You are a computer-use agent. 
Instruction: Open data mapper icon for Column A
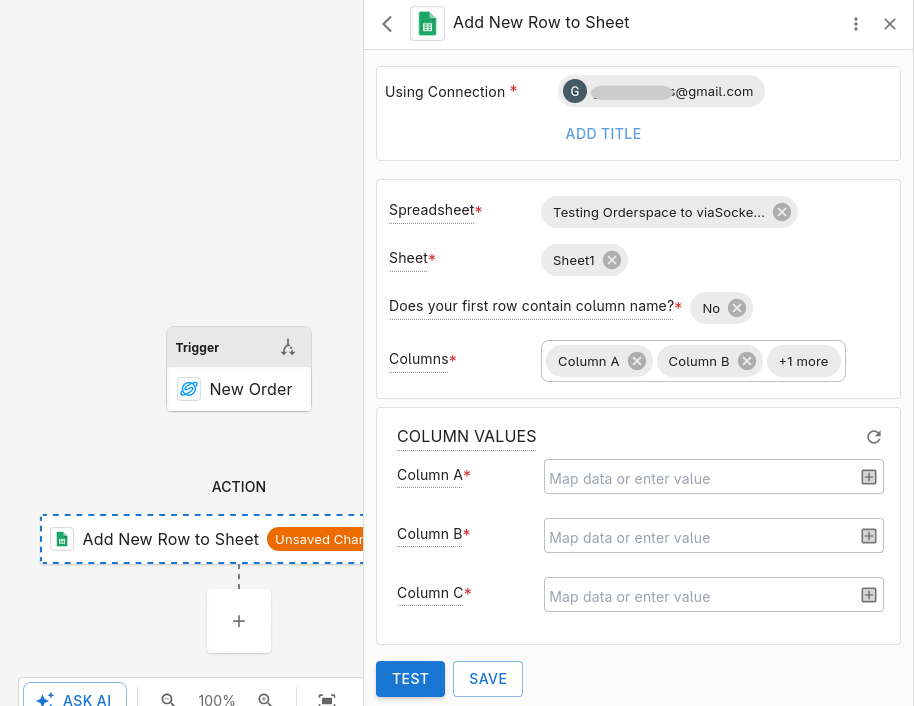[x=869, y=477]
